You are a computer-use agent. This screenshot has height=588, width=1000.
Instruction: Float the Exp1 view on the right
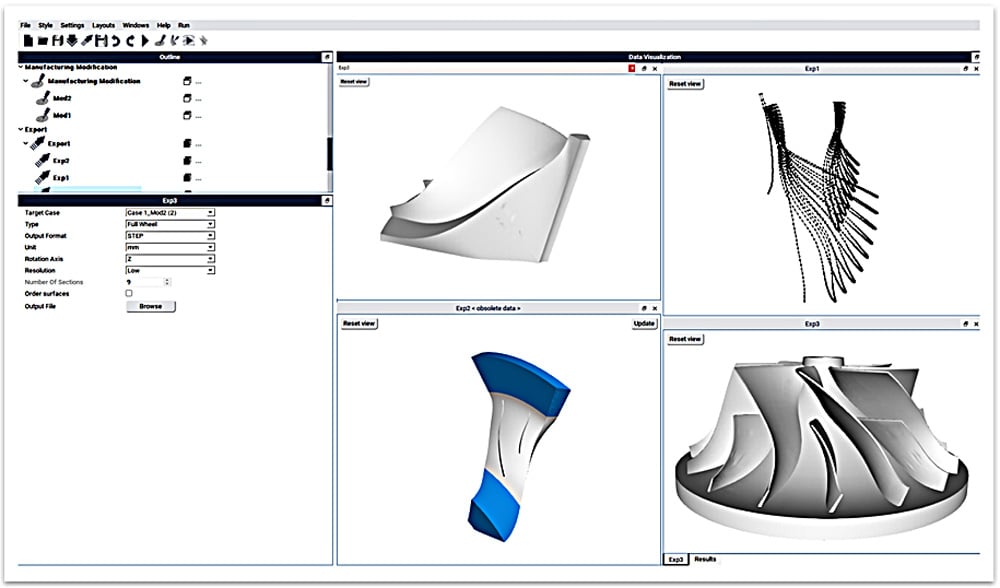[x=965, y=69]
